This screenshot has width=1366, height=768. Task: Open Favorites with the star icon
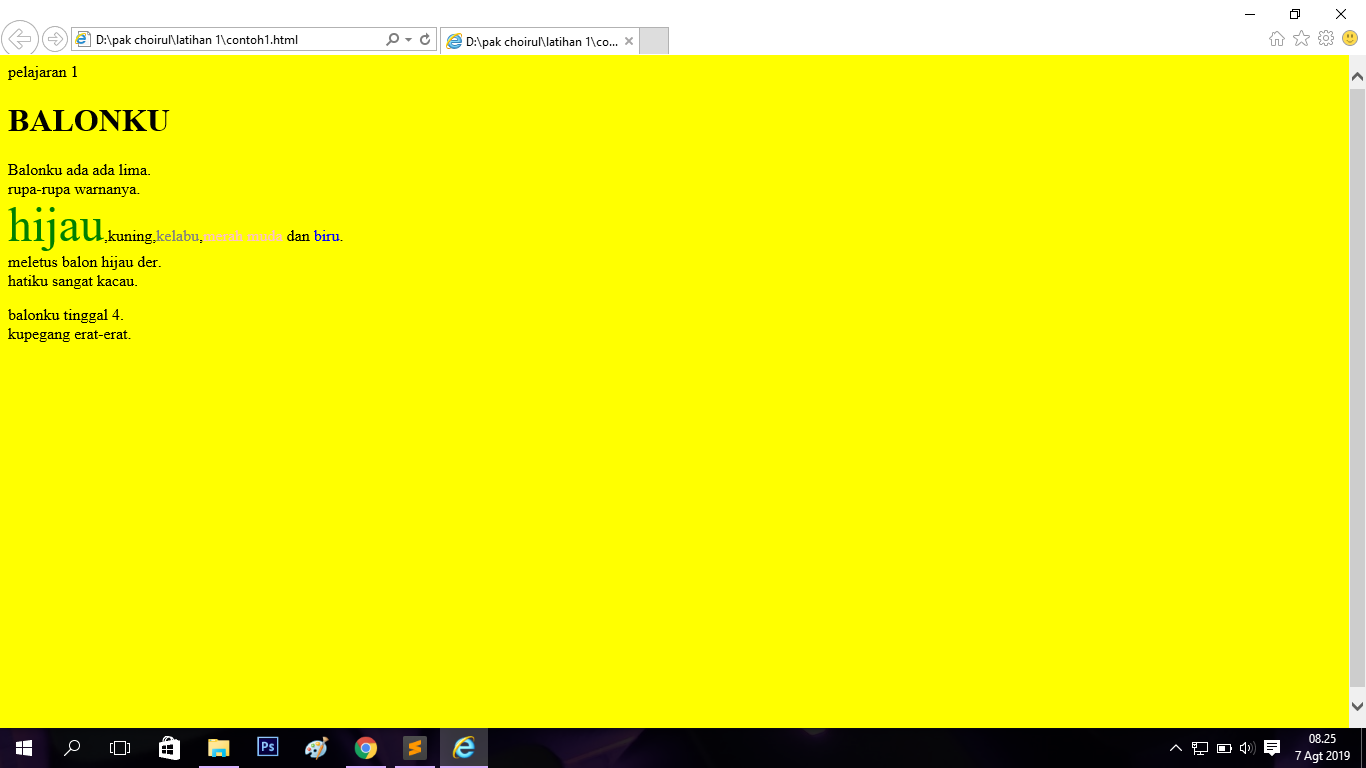(1301, 39)
